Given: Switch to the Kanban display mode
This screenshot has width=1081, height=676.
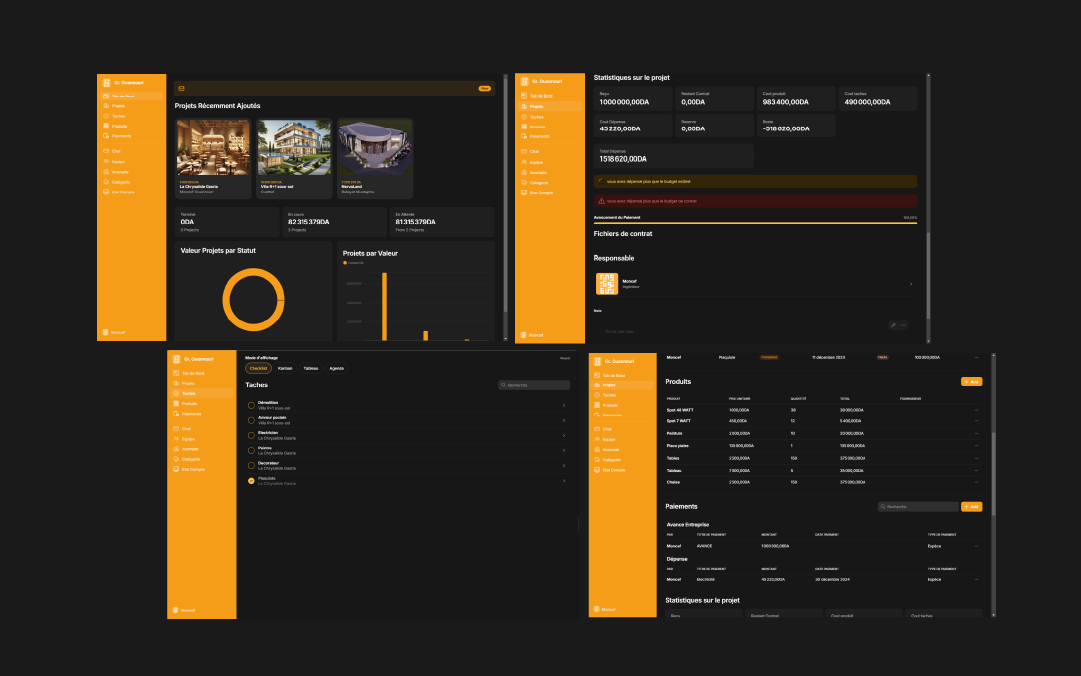Looking at the screenshot, I should click(x=285, y=368).
